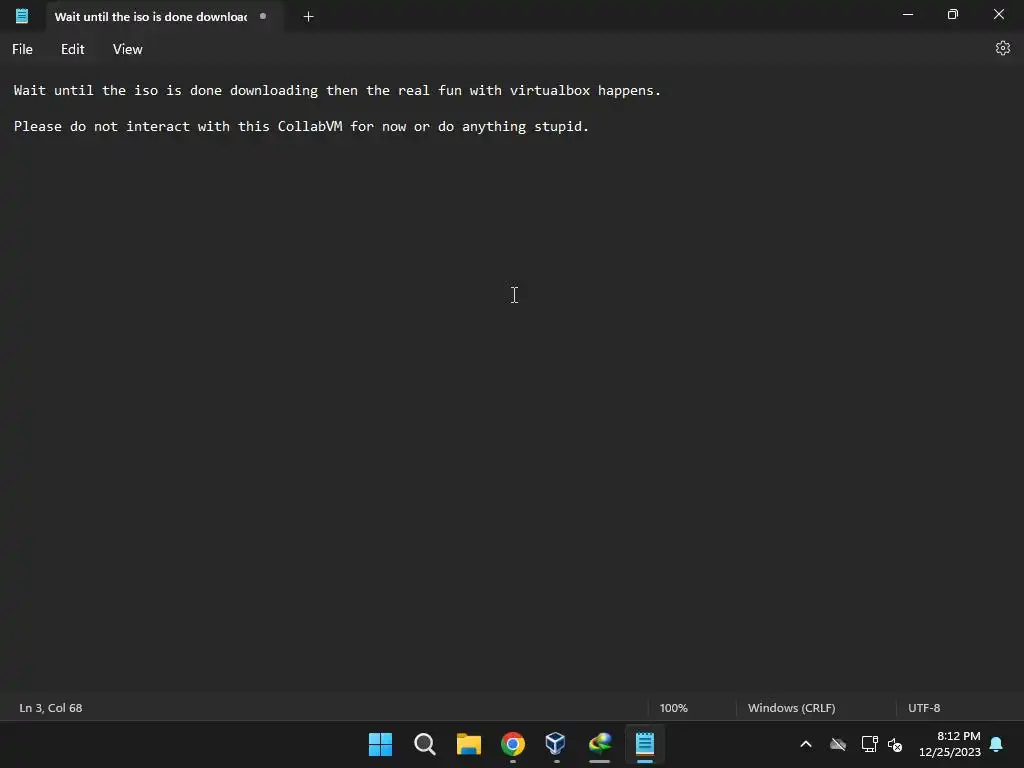Screen dimensions: 1024x768
Task: Click the Notepad app icon in title bar
Action: [x=22, y=16]
